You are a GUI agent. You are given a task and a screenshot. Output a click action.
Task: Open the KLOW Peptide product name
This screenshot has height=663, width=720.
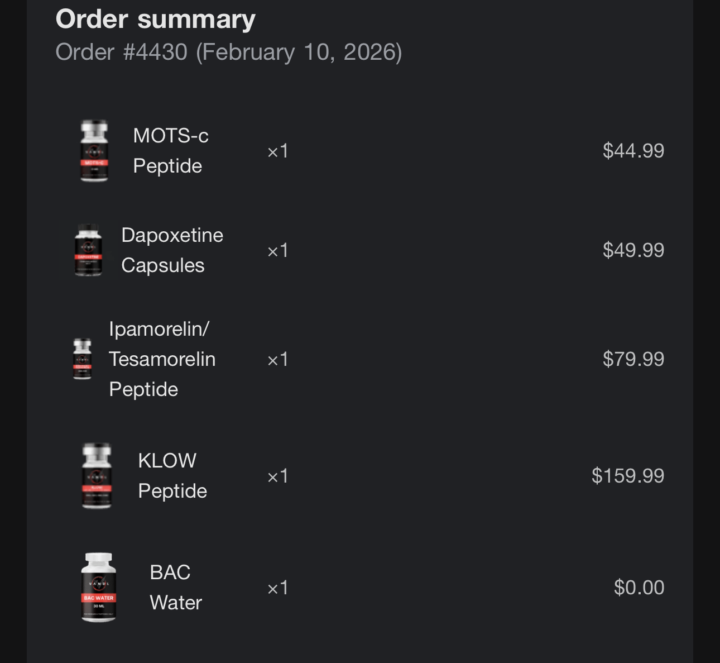[172, 476]
